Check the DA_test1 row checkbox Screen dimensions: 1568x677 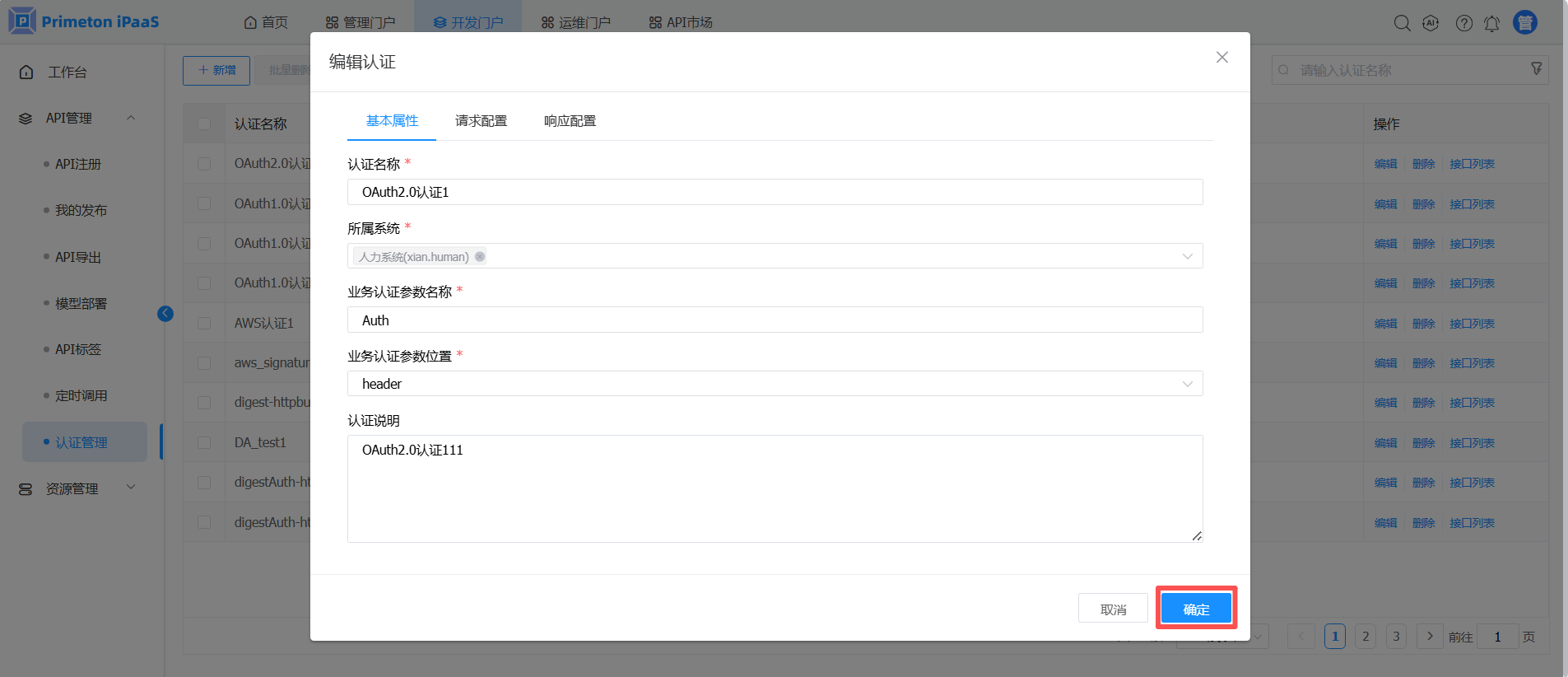[204, 443]
